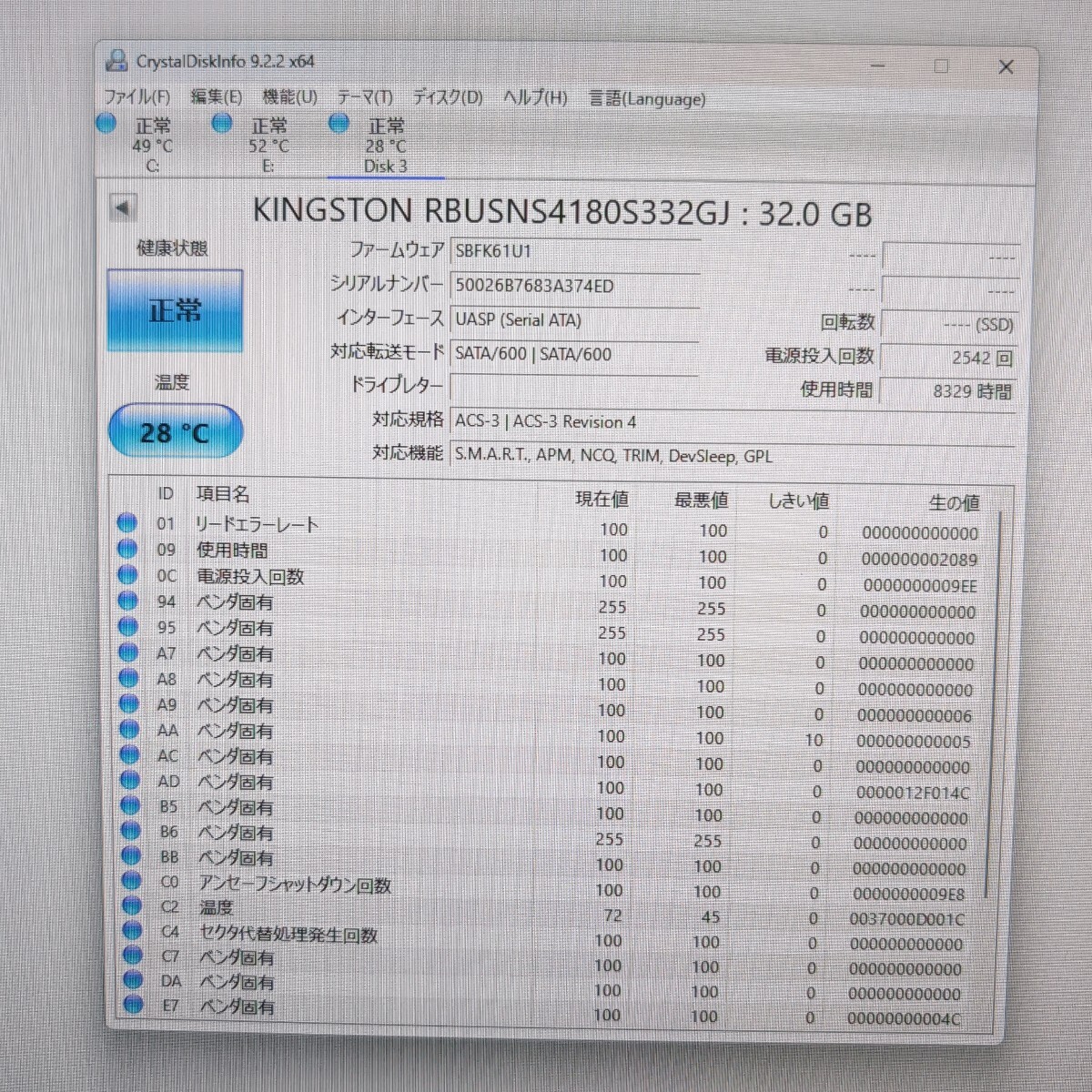Click the health status circle above drive C:
The height and width of the screenshot is (1092, 1092).
click(106, 122)
